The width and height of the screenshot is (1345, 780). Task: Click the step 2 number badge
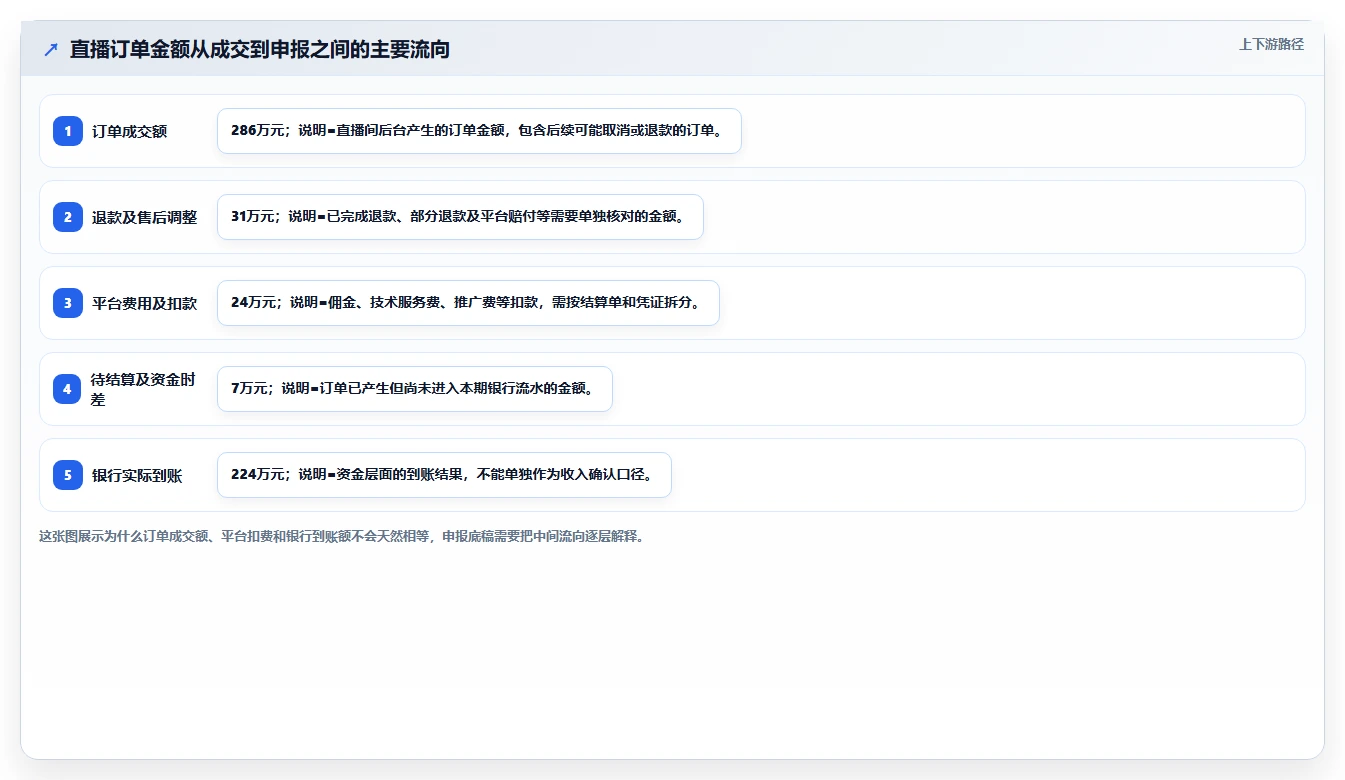coord(68,217)
